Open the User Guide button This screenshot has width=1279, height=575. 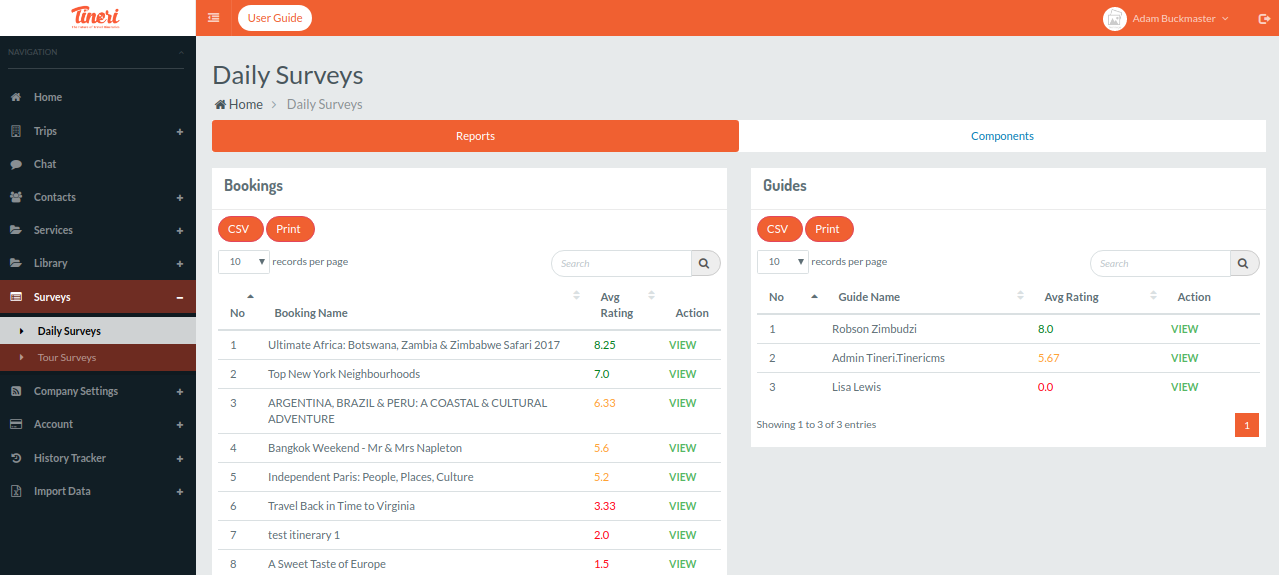coord(275,18)
